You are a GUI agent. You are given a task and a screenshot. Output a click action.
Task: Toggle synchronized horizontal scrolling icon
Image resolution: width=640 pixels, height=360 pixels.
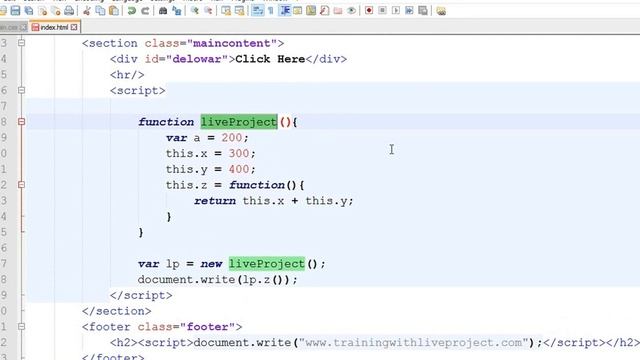tap(240, 11)
